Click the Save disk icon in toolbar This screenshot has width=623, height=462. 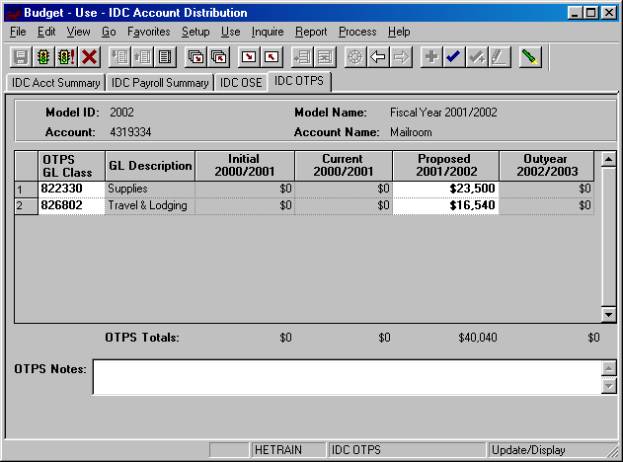[x=20, y=59]
